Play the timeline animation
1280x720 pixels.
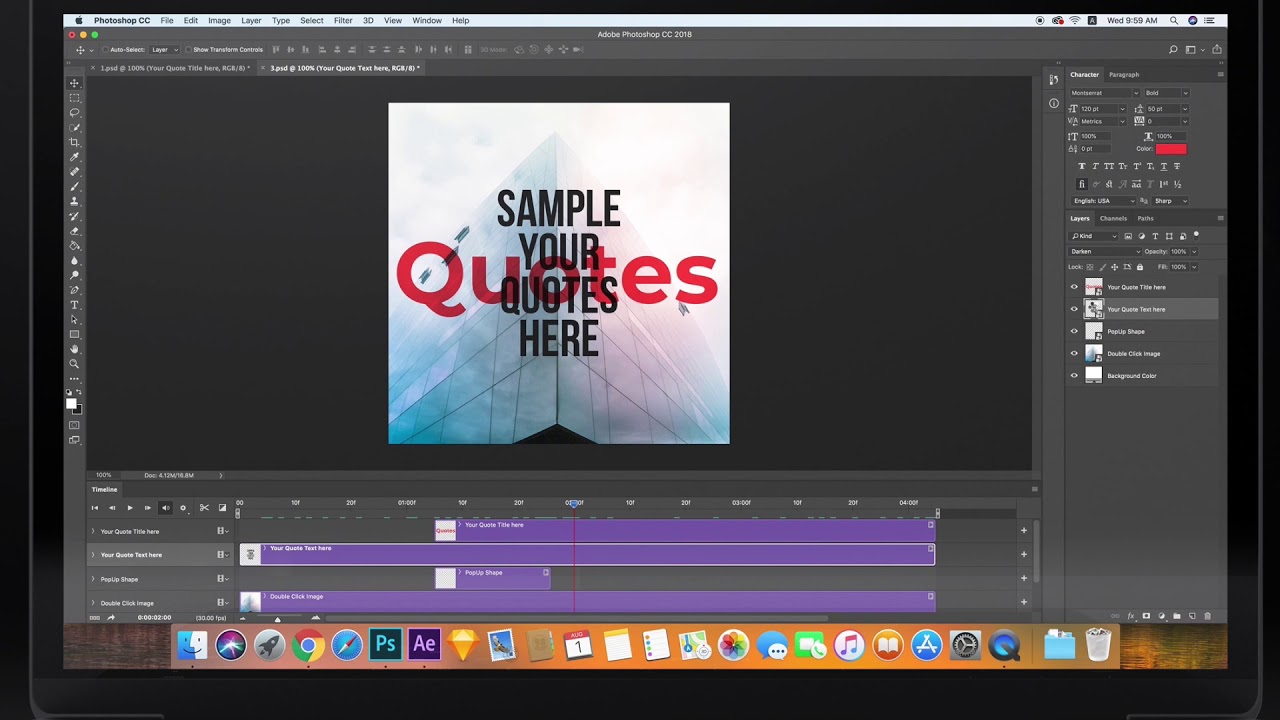click(130, 508)
